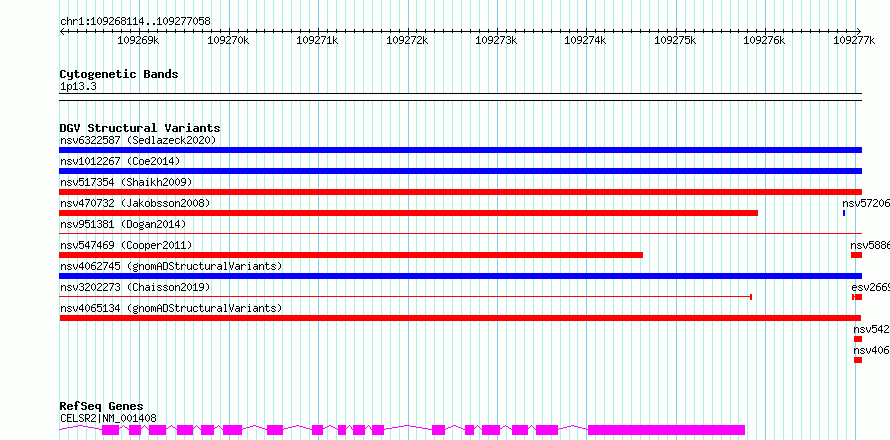Click the truncated nsv406 label at right edge
This screenshot has width=890, height=440.
pos(872,350)
